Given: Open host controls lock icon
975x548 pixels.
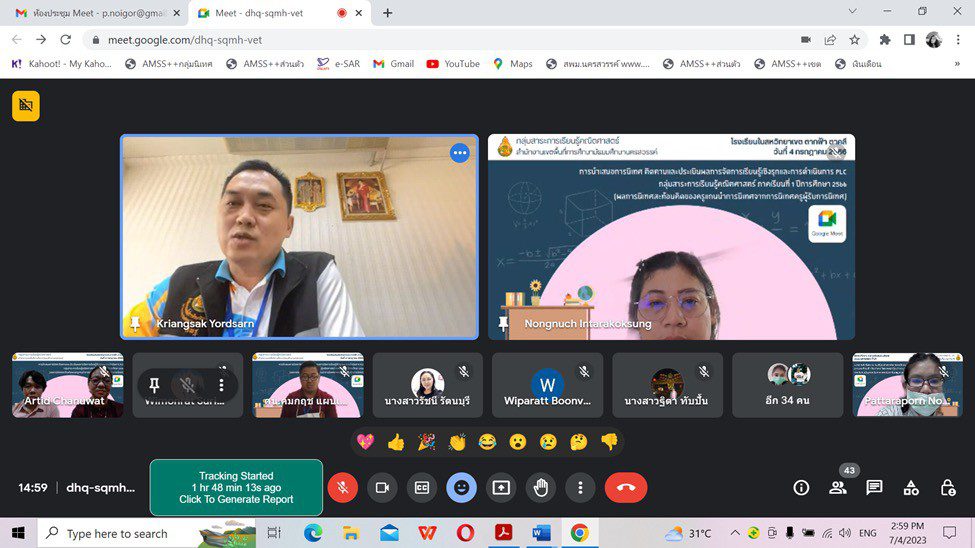Looking at the screenshot, I should (948, 488).
